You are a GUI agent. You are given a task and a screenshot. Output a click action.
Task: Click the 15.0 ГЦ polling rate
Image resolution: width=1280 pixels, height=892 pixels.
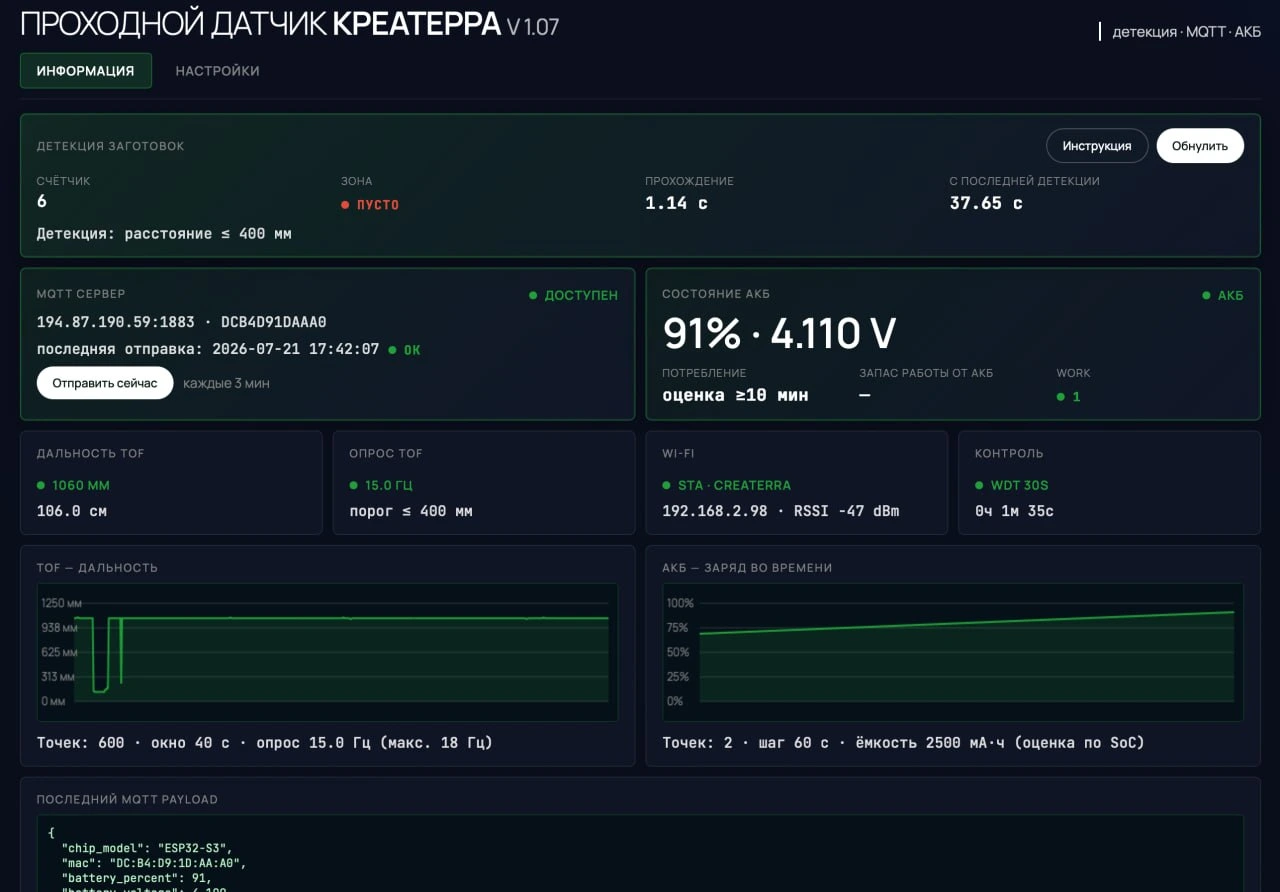(x=381, y=485)
